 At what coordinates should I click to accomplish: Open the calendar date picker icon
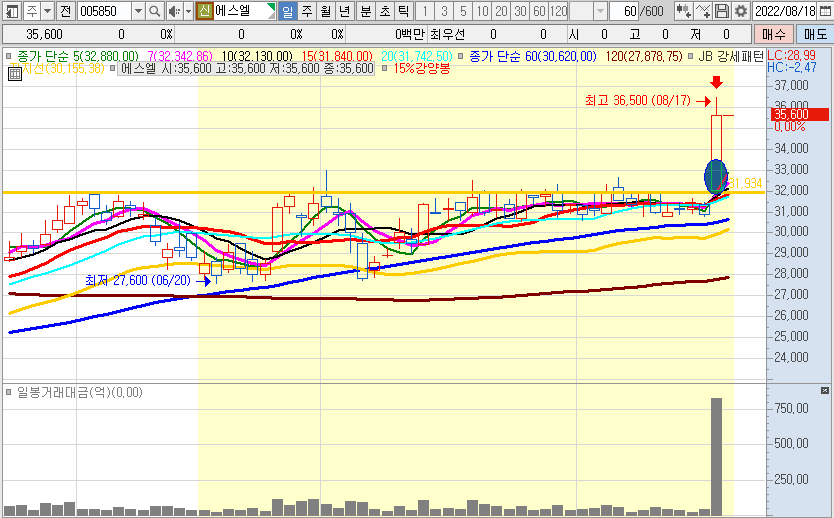825,11
